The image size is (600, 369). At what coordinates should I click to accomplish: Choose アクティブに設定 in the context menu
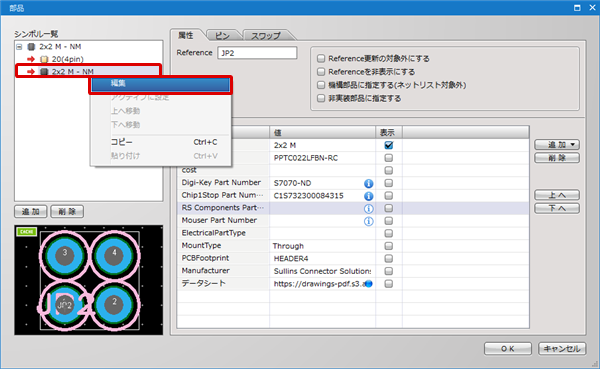click(161, 98)
